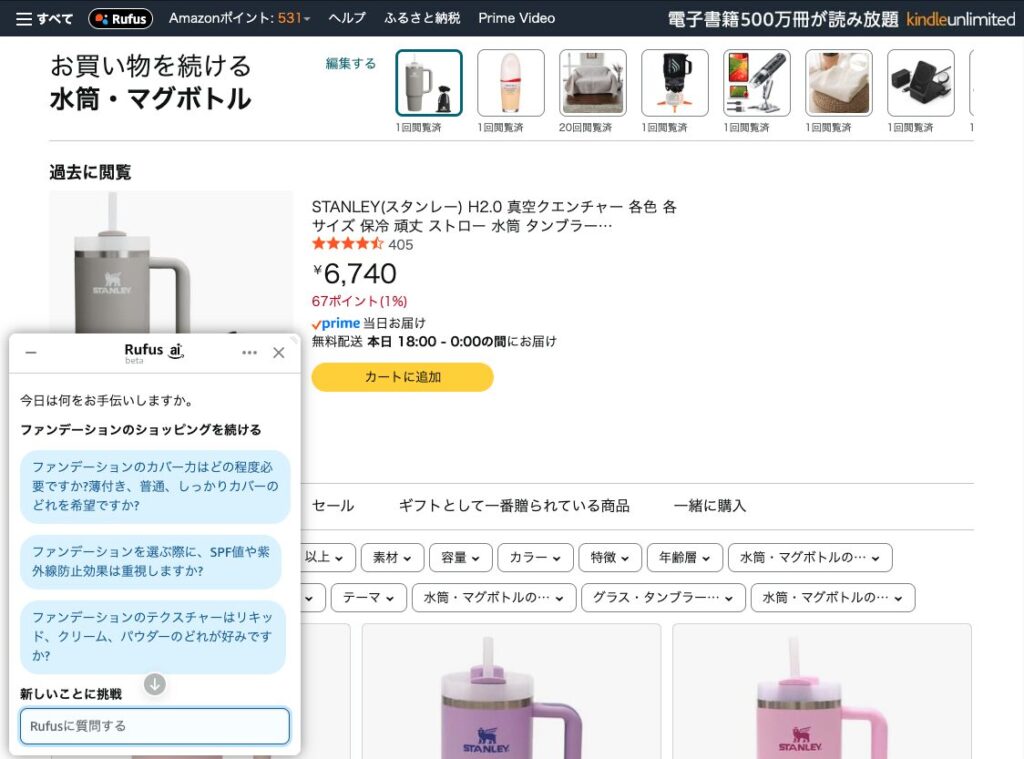
Task: Click the kindleunlimited banner logo
Action: [x=960, y=19]
